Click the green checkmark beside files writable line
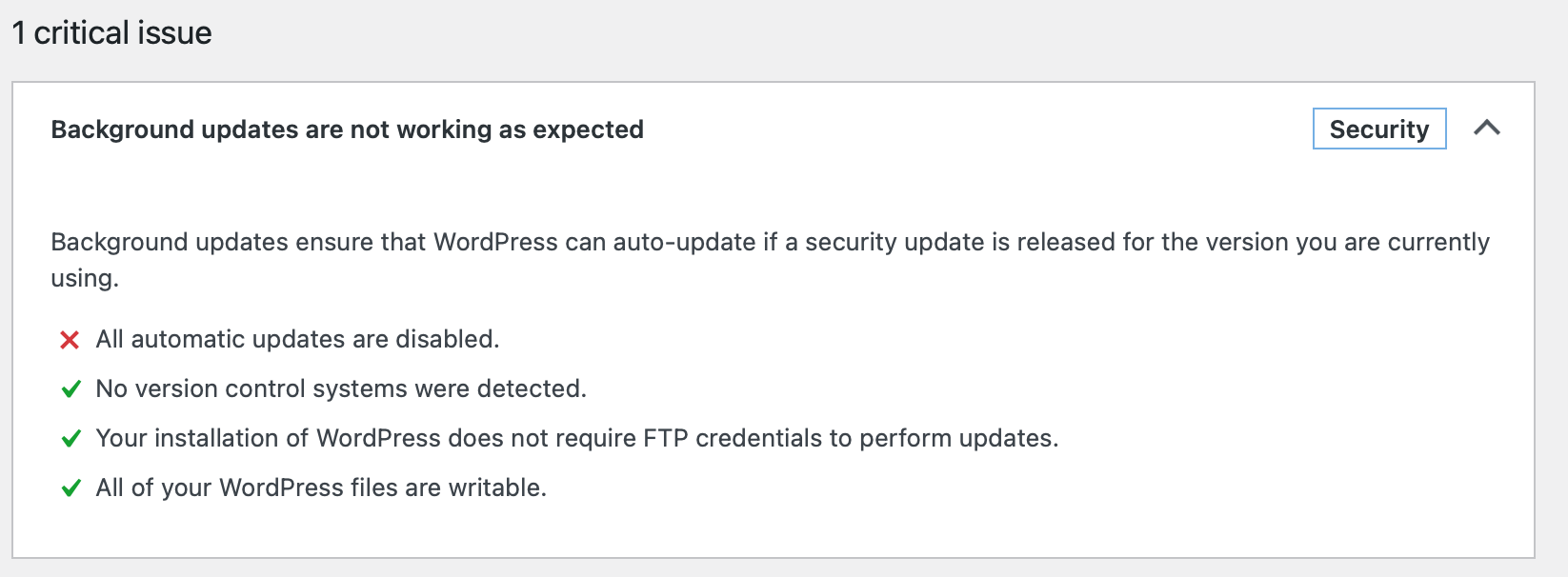Viewport: 1568px width, 577px height. click(70, 488)
